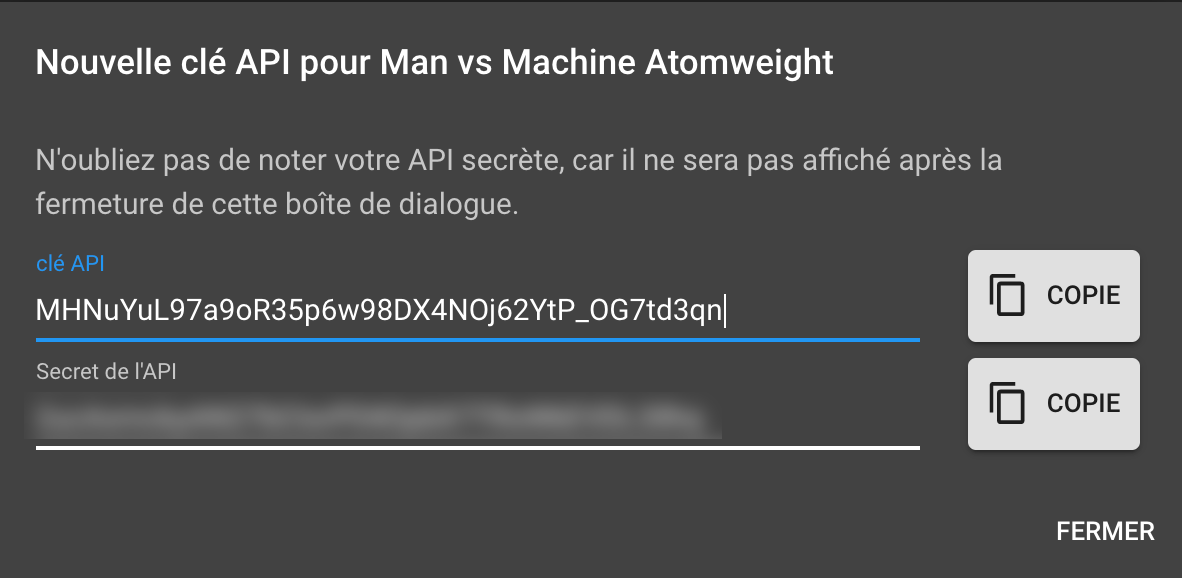
Task: Close the dialog with FERMER
Action: click(1105, 531)
